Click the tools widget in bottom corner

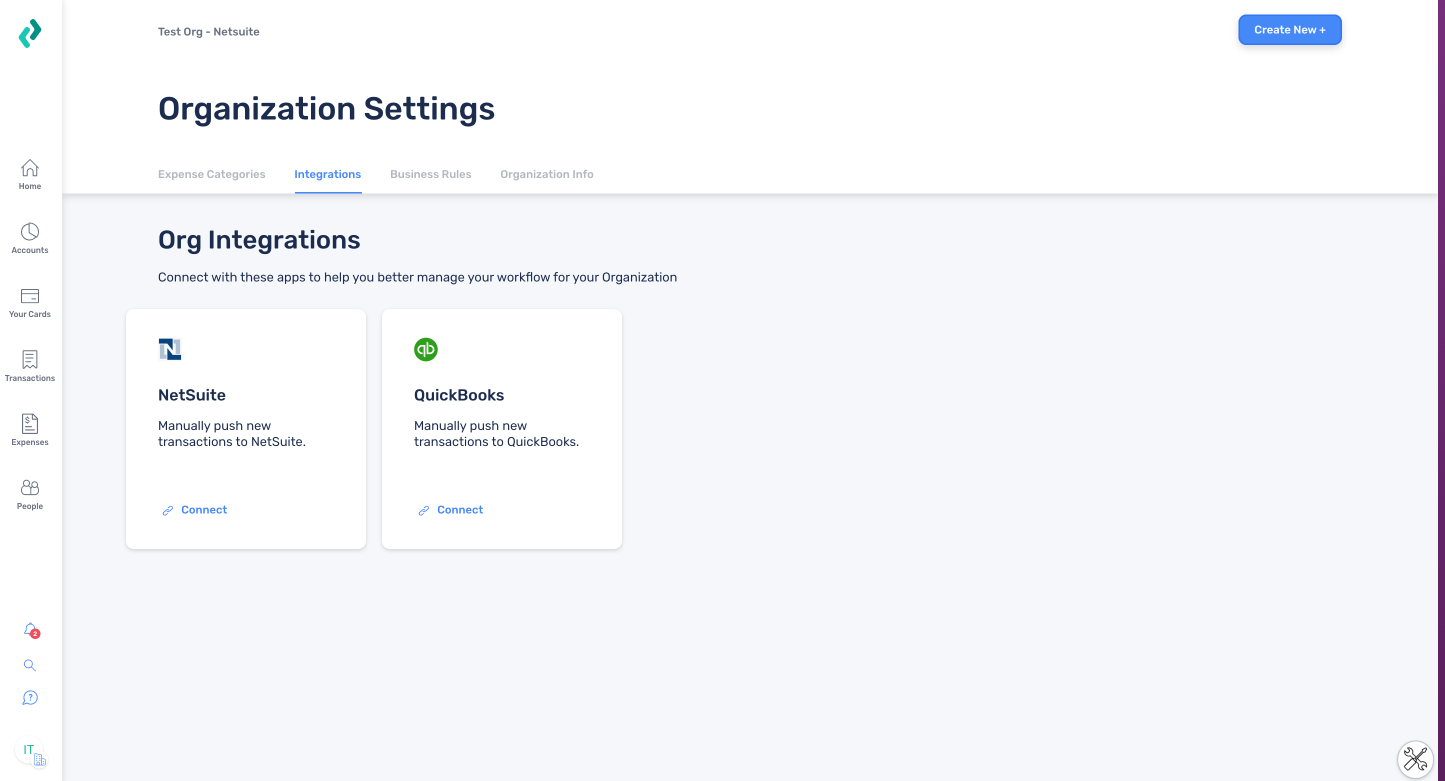(x=1415, y=759)
